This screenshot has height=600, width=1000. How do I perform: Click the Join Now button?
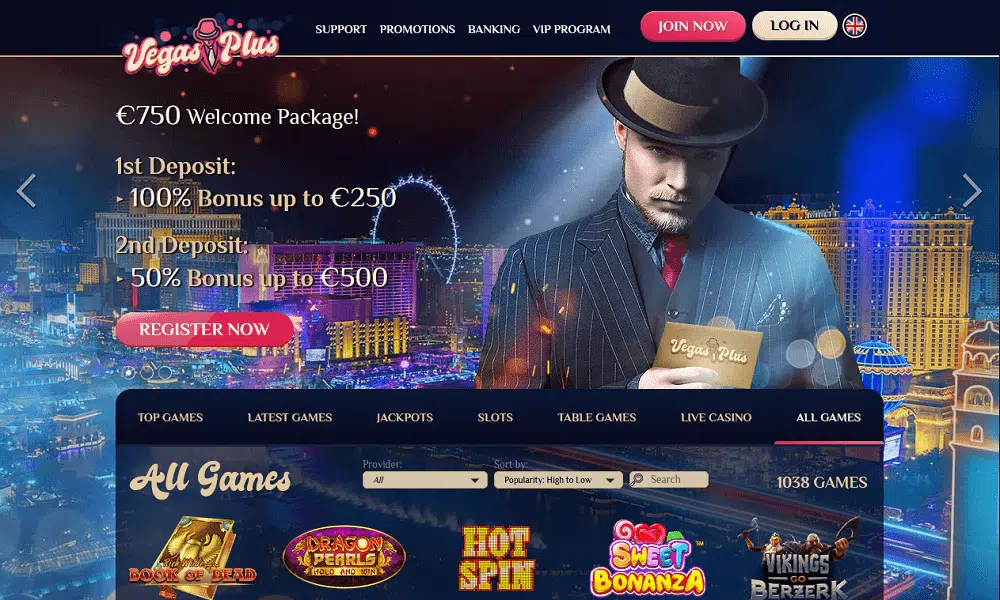693,26
